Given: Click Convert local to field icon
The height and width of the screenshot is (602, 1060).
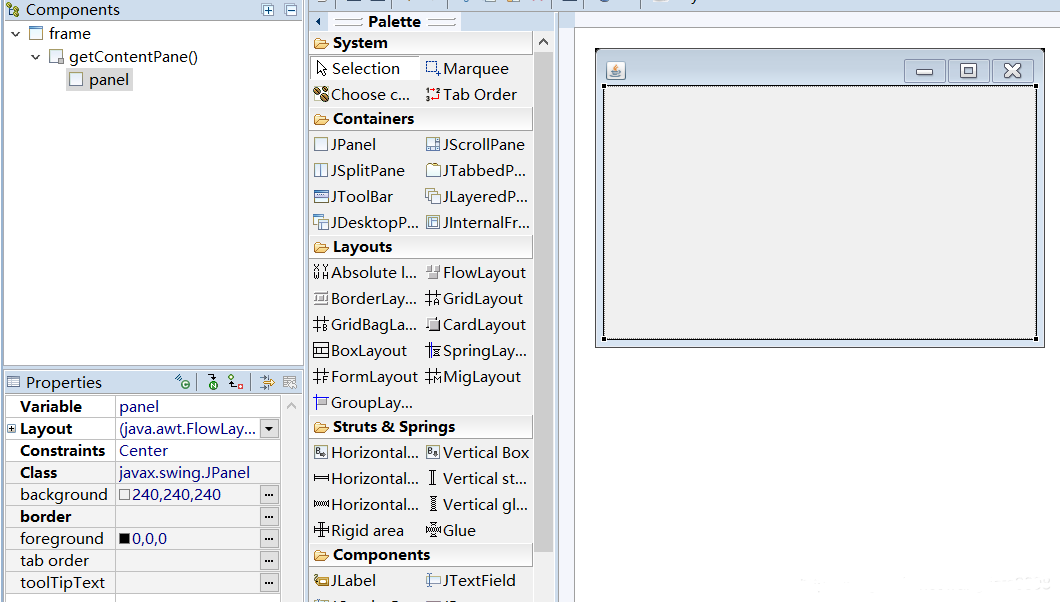Looking at the screenshot, I should 235,382.
